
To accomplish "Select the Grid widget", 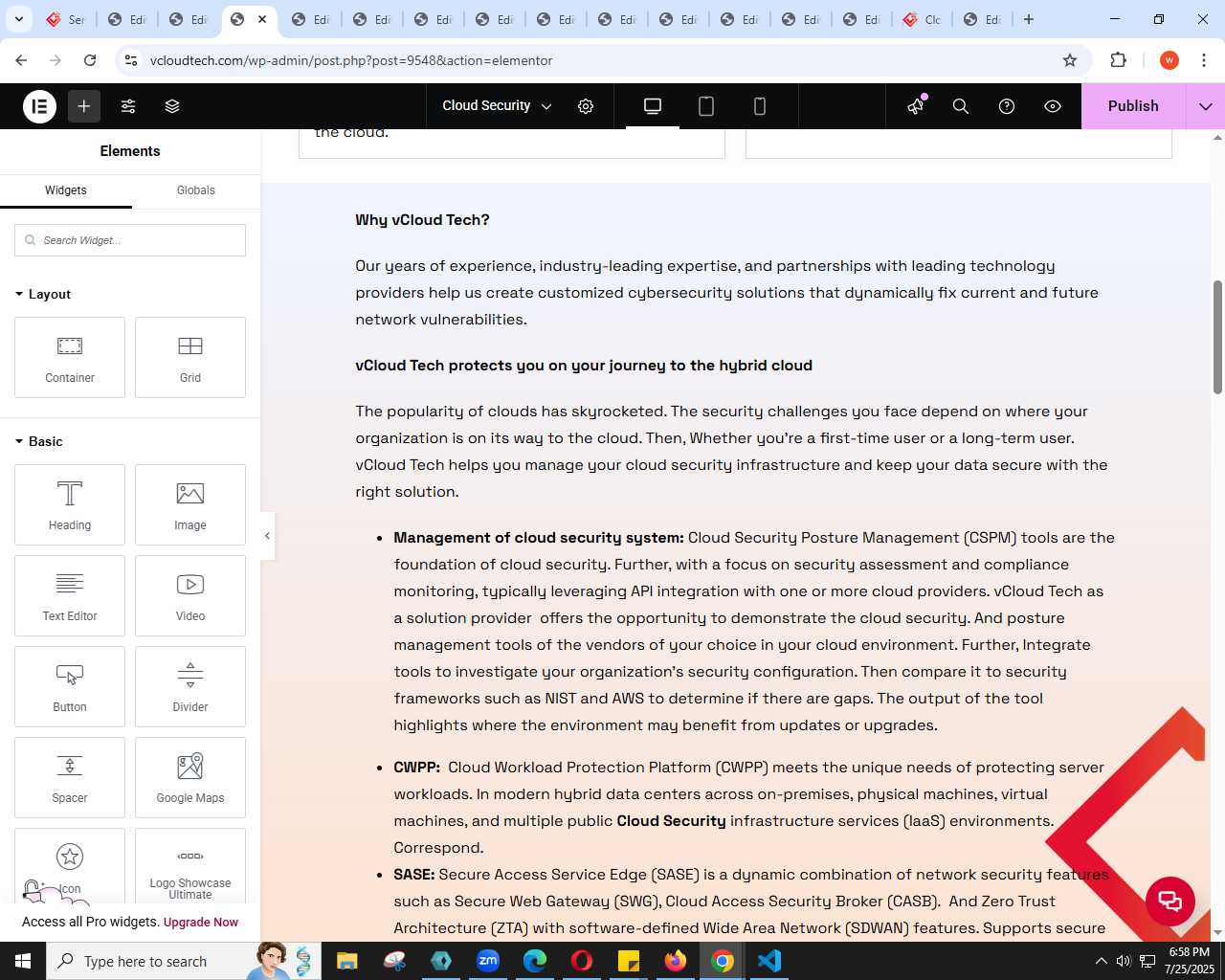I will click(x=190, y=357).
